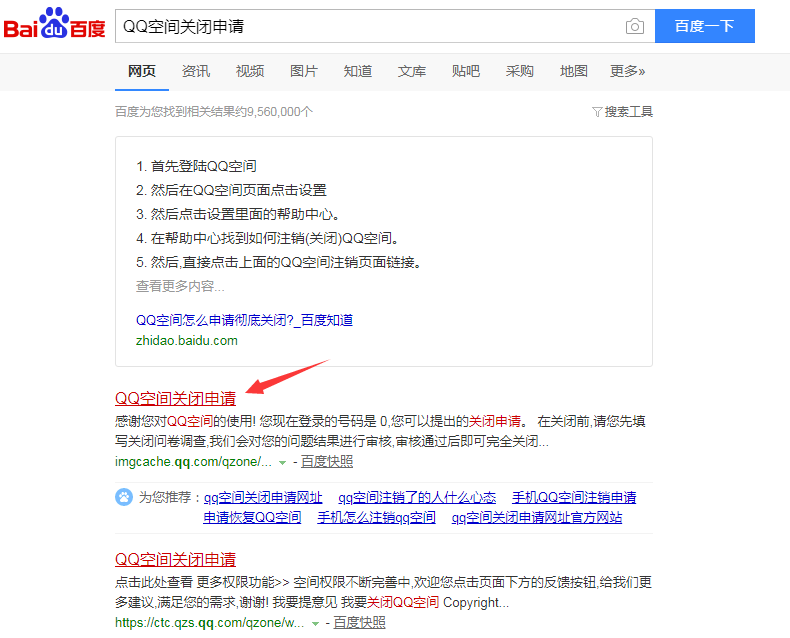
Task: Select the 网页 tab
Action: tap(142, 71)
